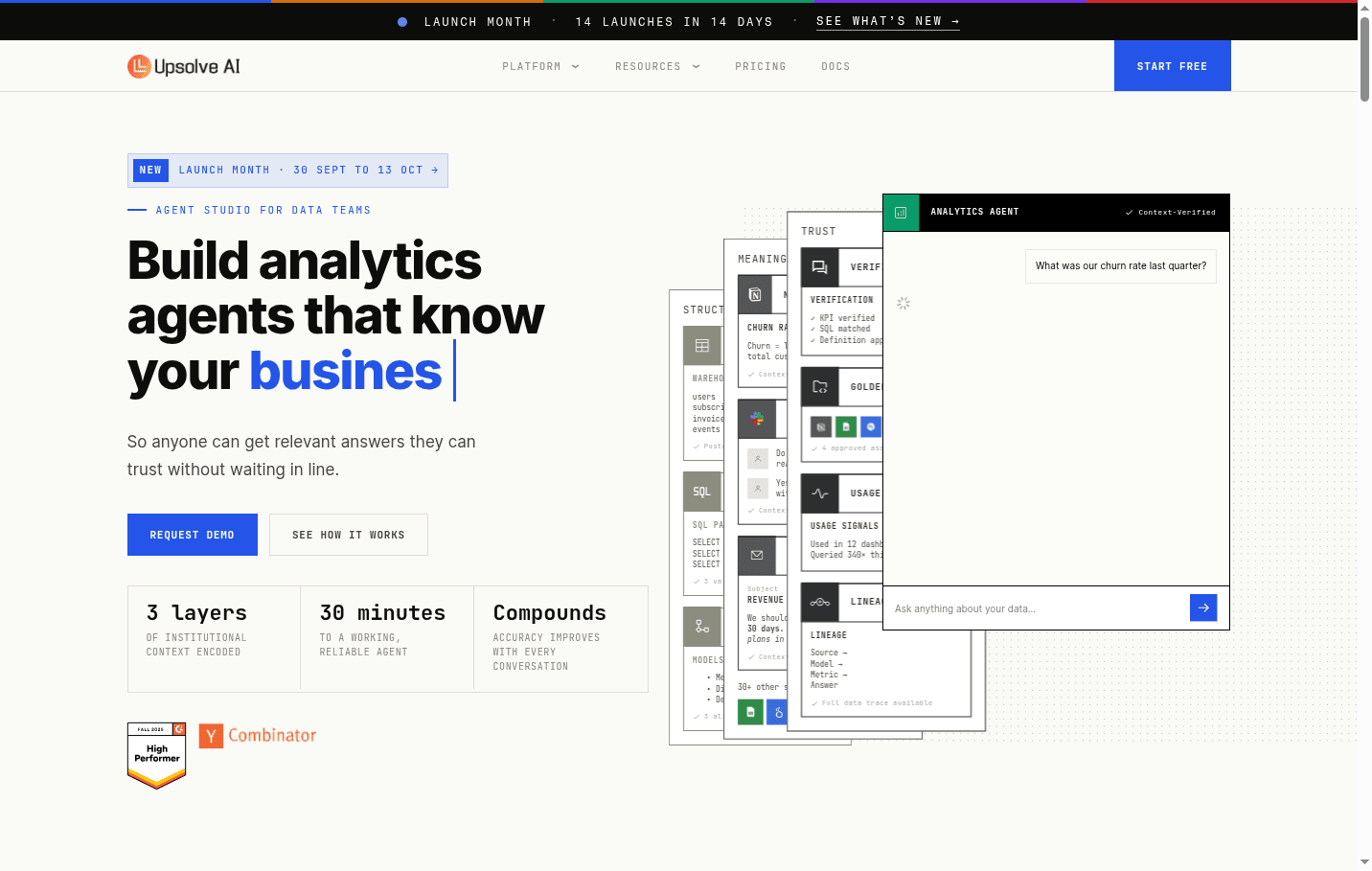Click the Verification chat bubbles icon
1372x871 pixels.
click(x=820, y=267)
